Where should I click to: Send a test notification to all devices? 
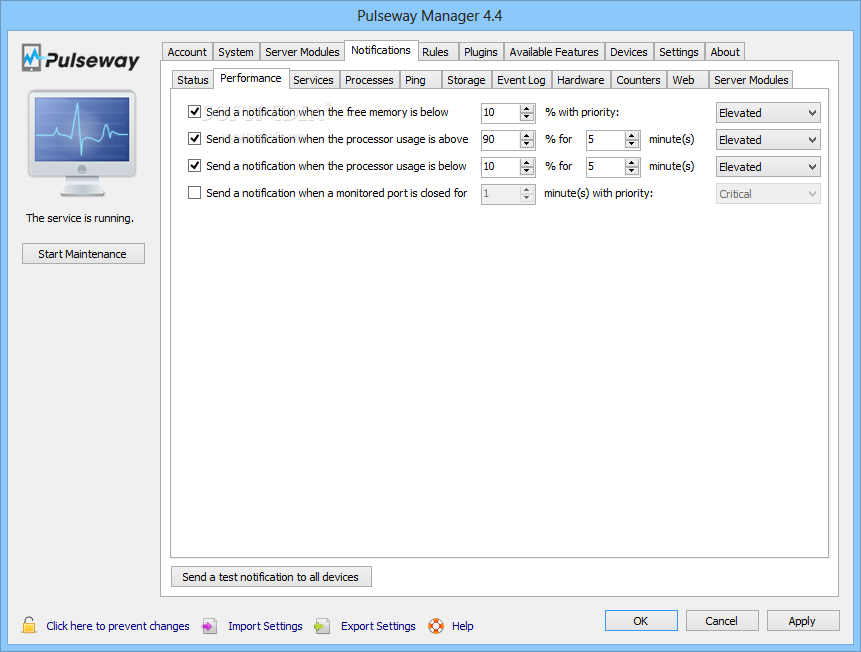click(x=271, y=577)
